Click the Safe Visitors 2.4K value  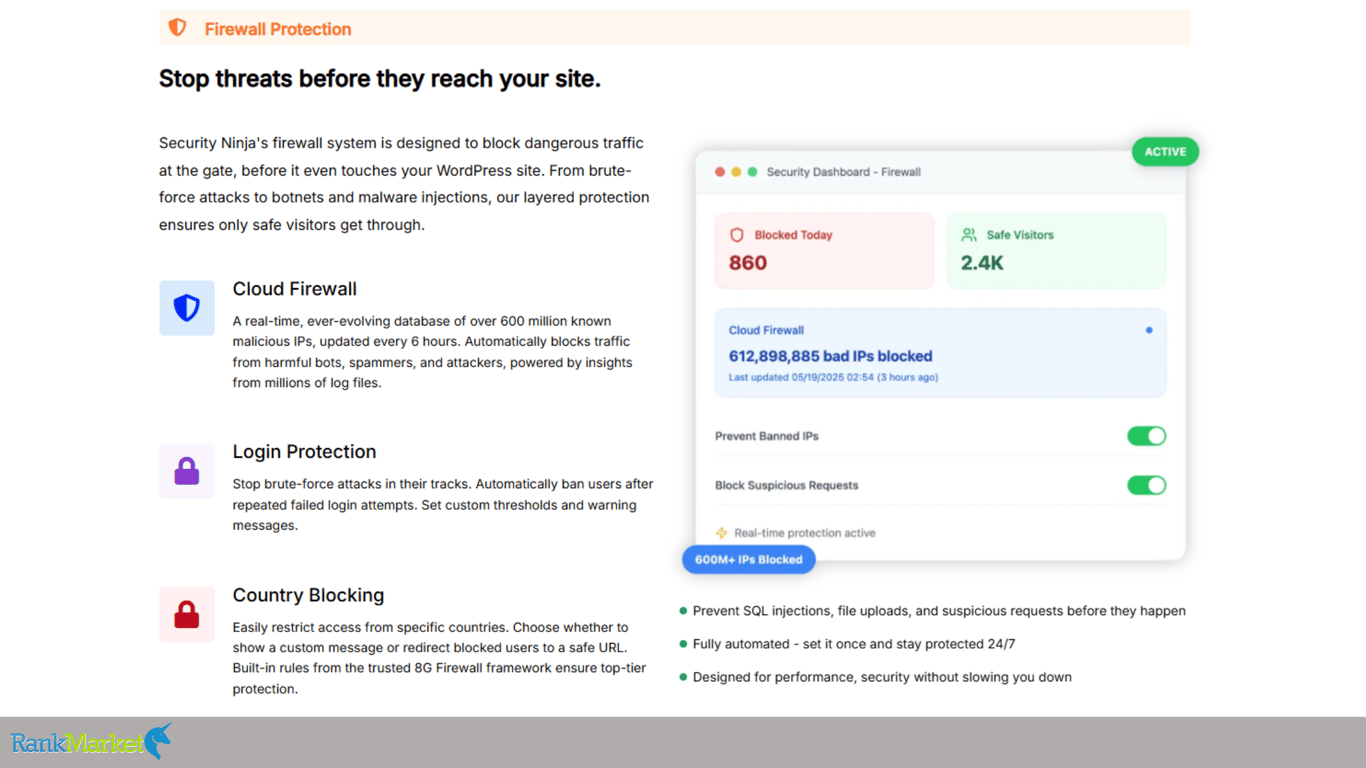[982, 263]
